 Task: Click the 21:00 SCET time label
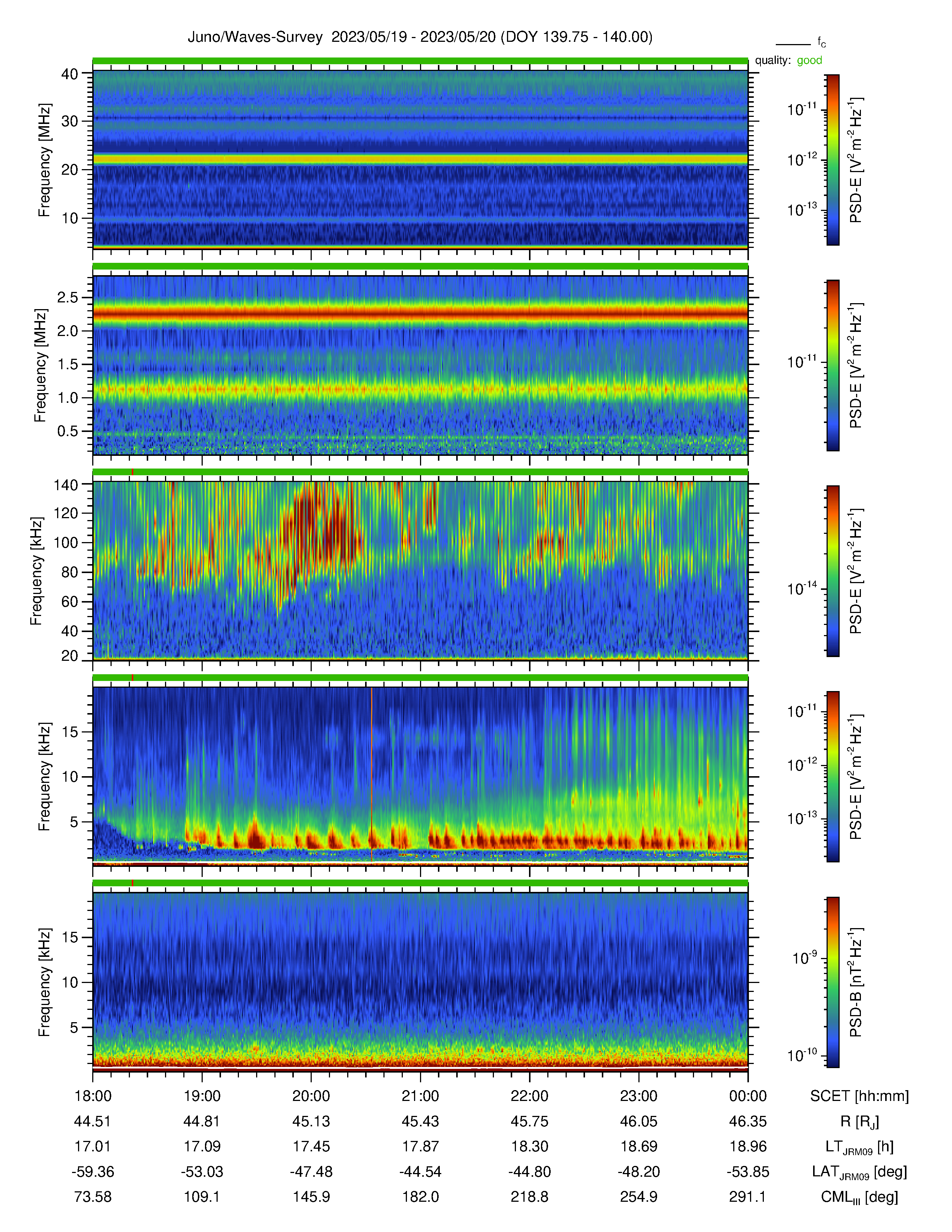(x=420, y=1096)
